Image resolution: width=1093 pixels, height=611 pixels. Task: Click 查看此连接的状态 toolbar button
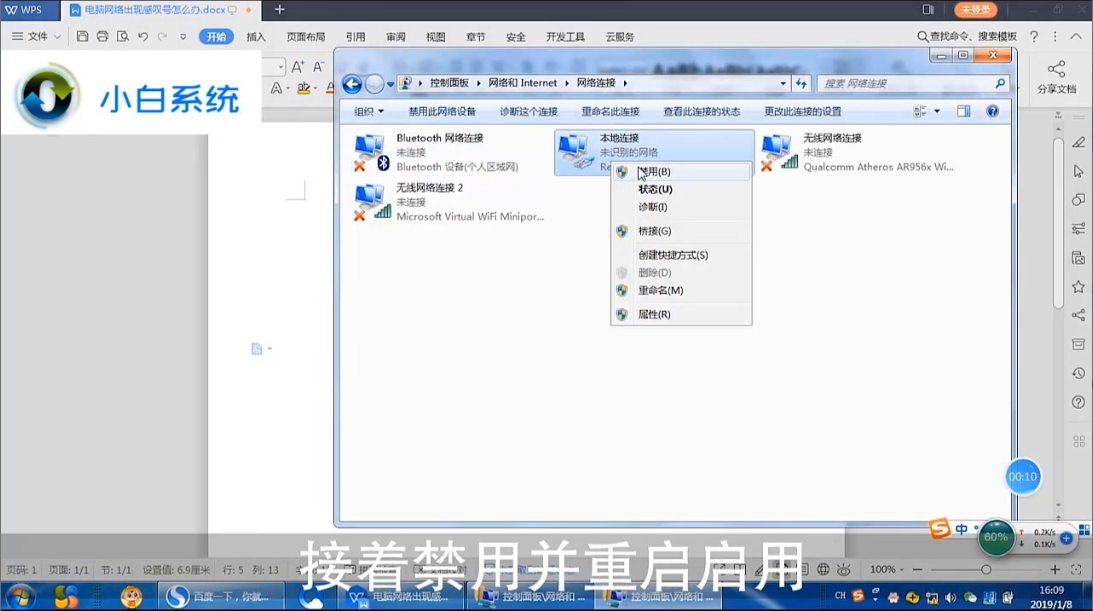coord(701,111)
